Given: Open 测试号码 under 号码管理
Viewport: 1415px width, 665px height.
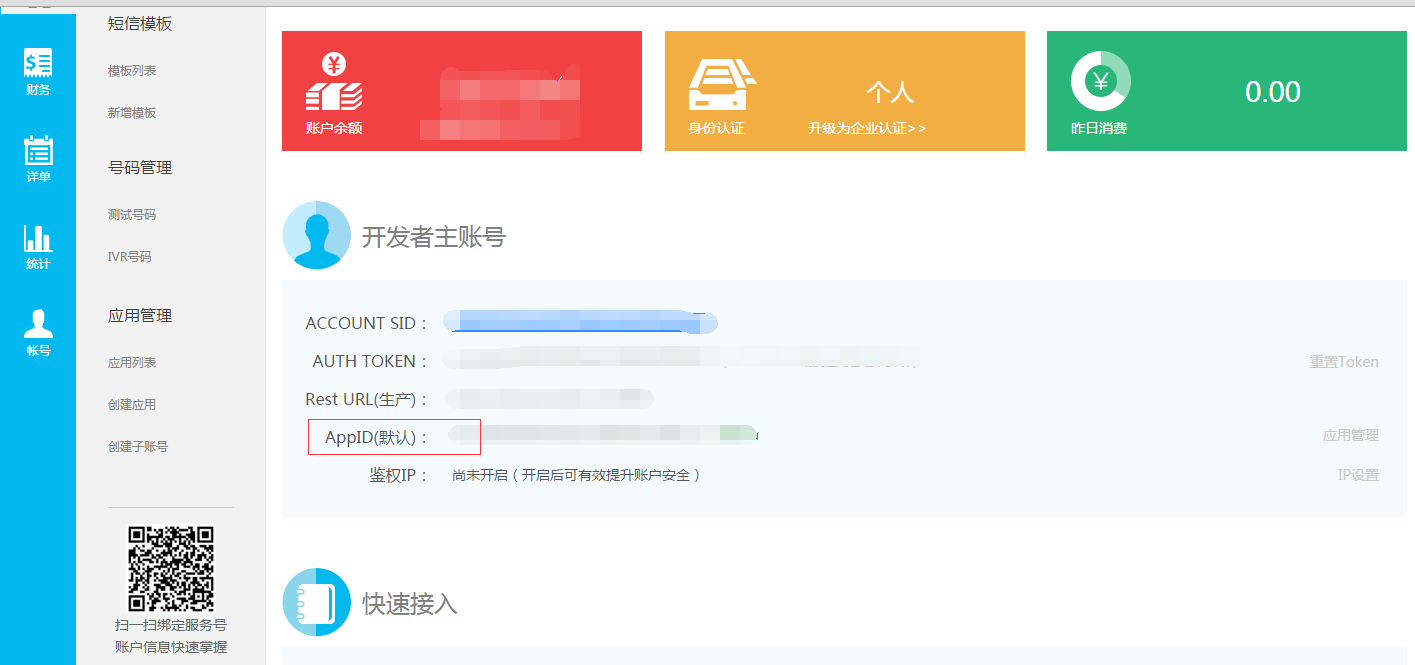Looking at the screenshot, I should (132, 215).
